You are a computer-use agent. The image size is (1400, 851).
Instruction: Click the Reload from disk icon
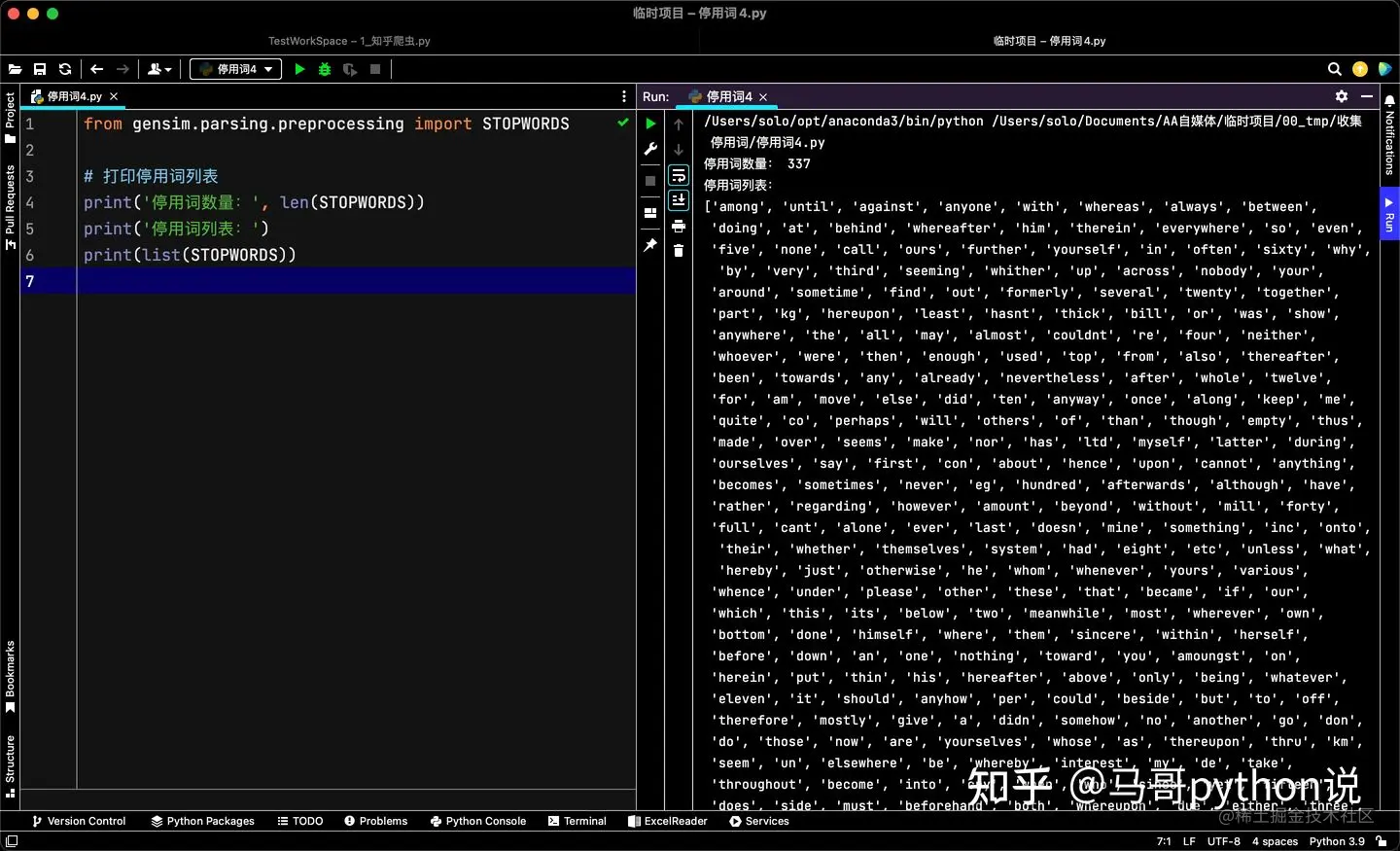point(65,69)
